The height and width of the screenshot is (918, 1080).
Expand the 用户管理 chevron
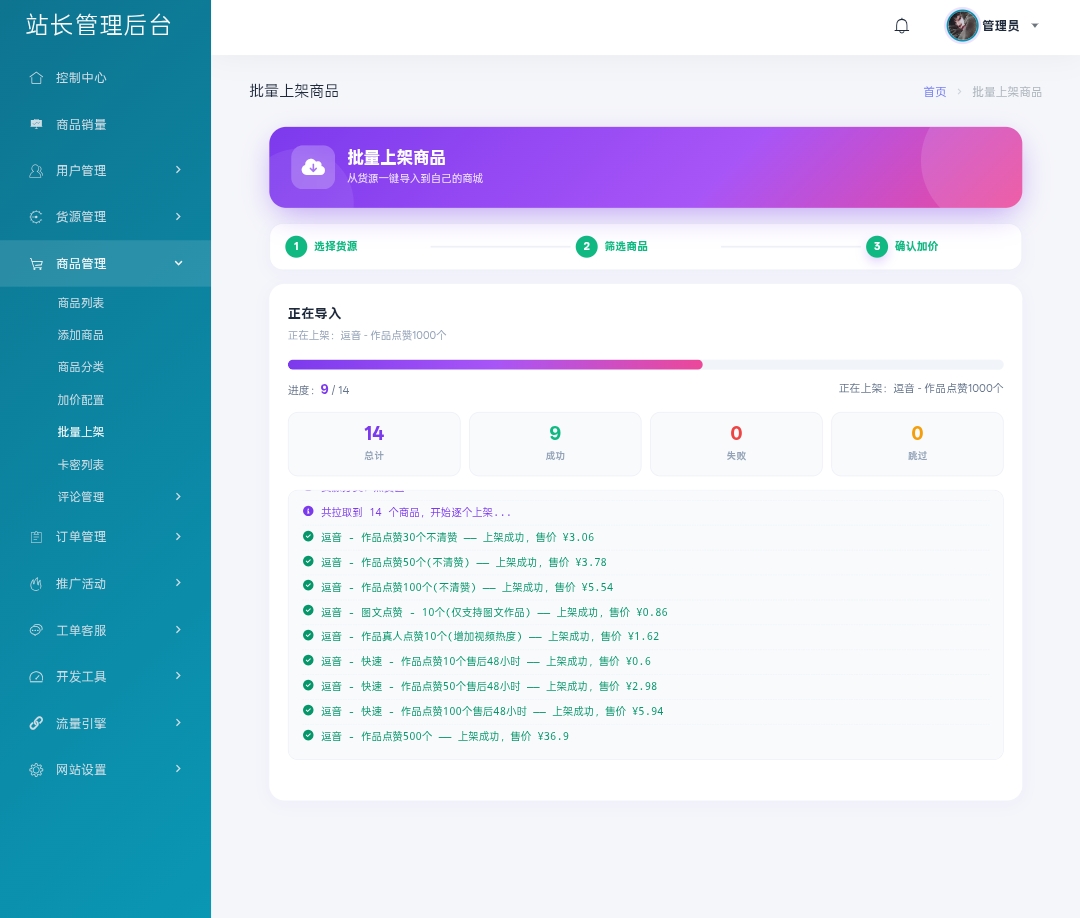pyautogui.click(x=178, y=169)
